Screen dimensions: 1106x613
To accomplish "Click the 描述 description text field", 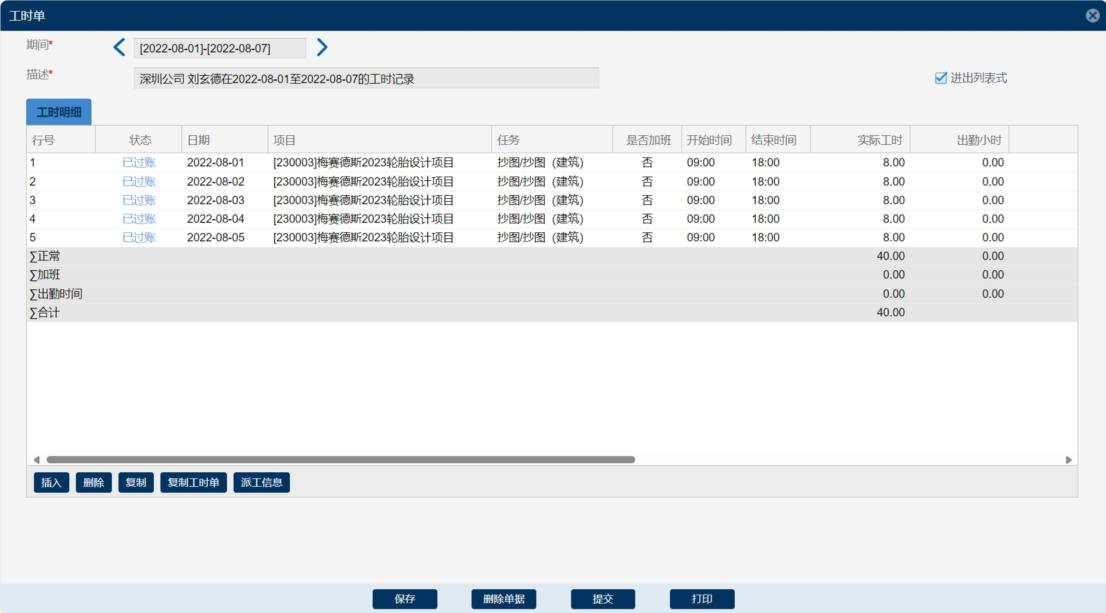I will pos(366,78).
